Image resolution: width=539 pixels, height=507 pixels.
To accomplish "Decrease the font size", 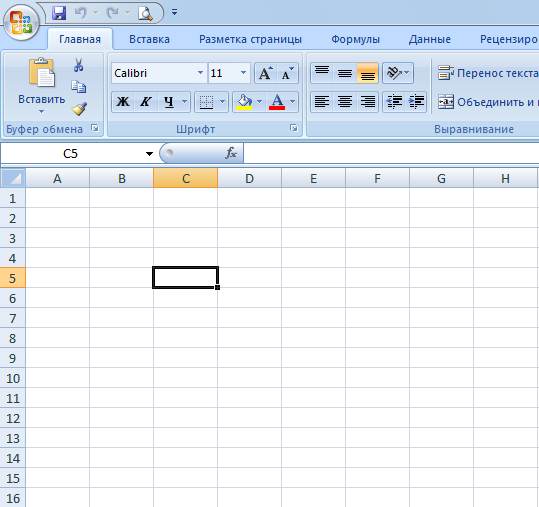I will (x=288, y=73).
